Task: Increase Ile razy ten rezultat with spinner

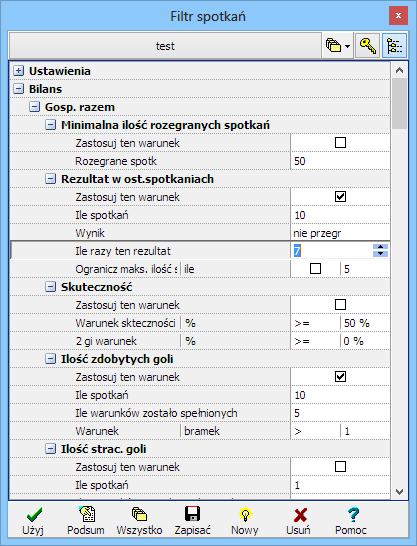Action: tap(380, 247)
